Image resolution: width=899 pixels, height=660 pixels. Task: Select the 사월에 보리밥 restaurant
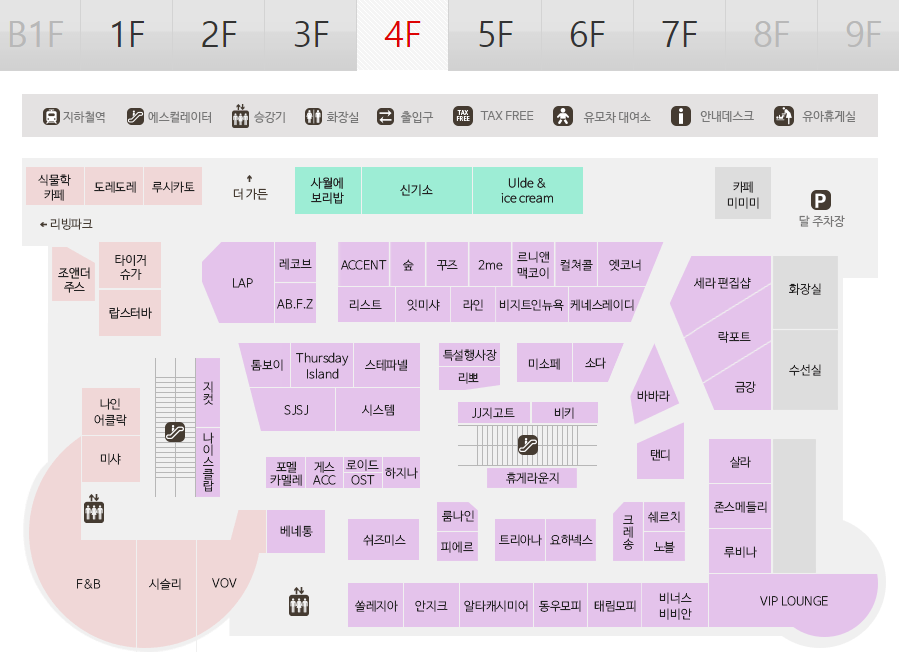[328, 190]
